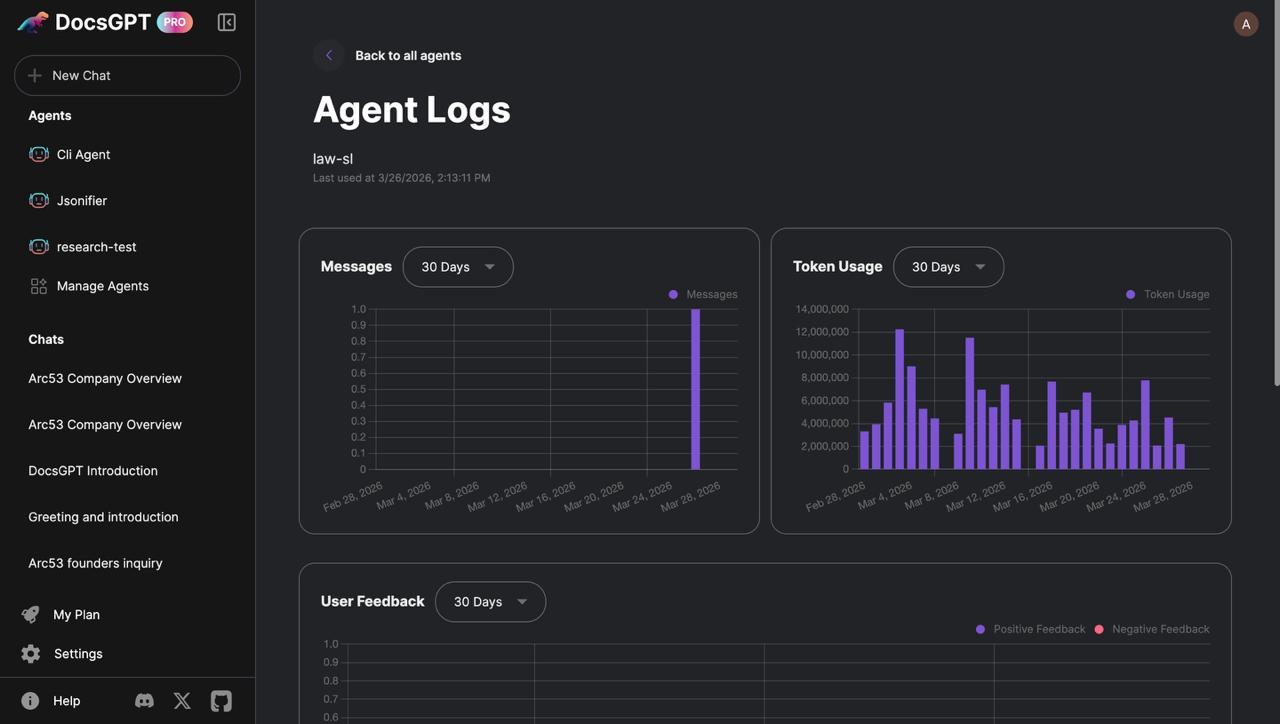The width and height of the screenshot is (1280, 724).
Task: Open the Cli Agent entry
Action: [x=84, y=154]
